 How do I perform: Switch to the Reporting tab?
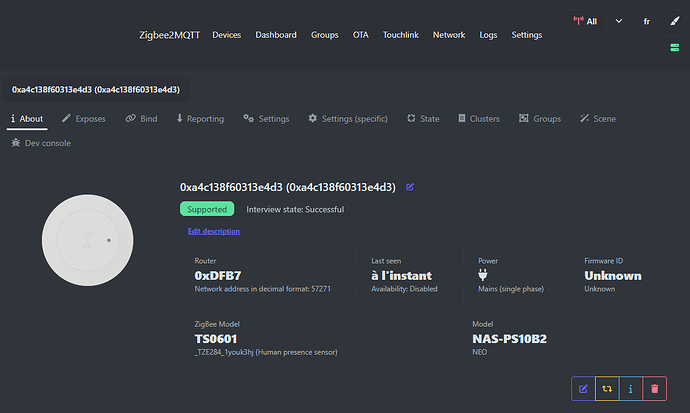[200, 119]
